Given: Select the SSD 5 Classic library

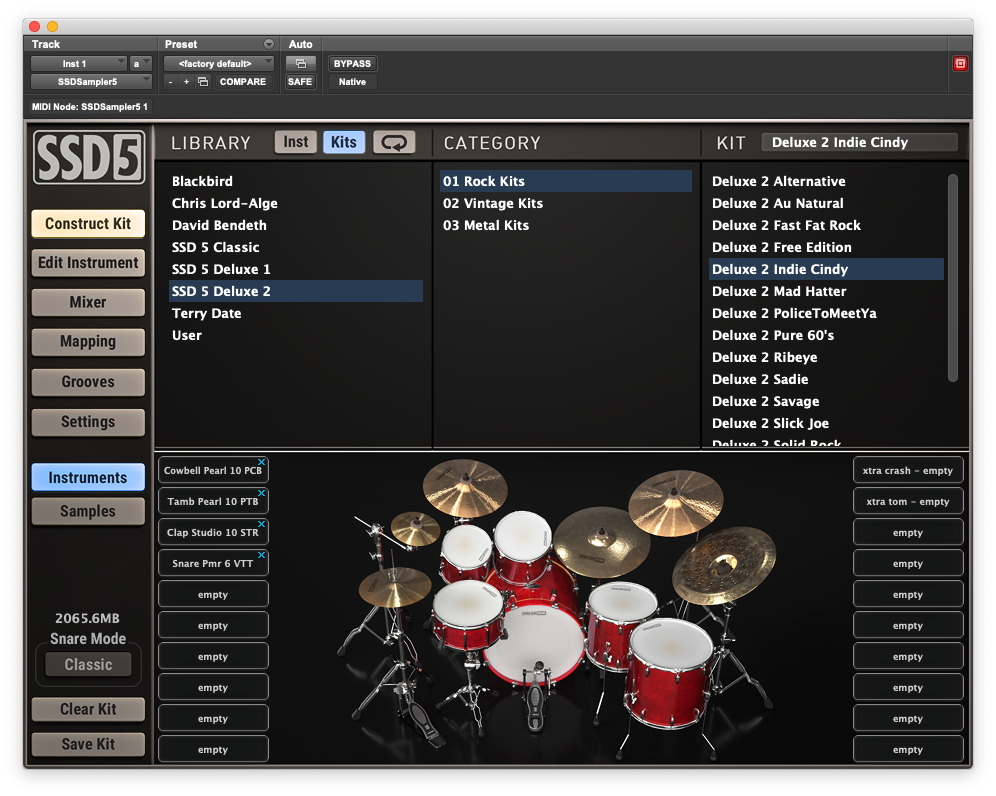Looking at the screenshot, I should [296, 247].
